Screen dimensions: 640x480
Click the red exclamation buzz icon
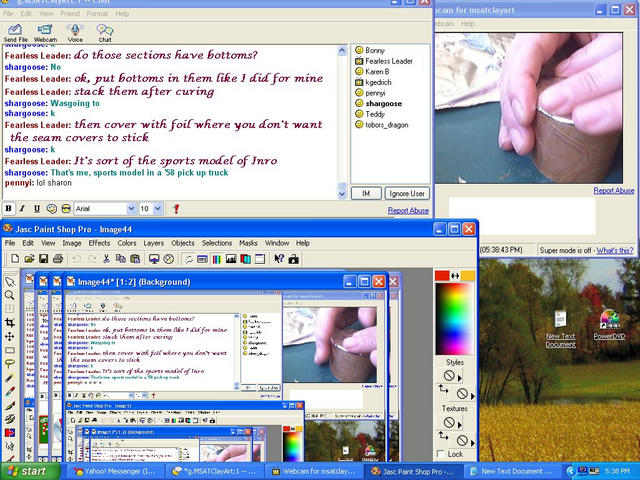pos(176,209)
